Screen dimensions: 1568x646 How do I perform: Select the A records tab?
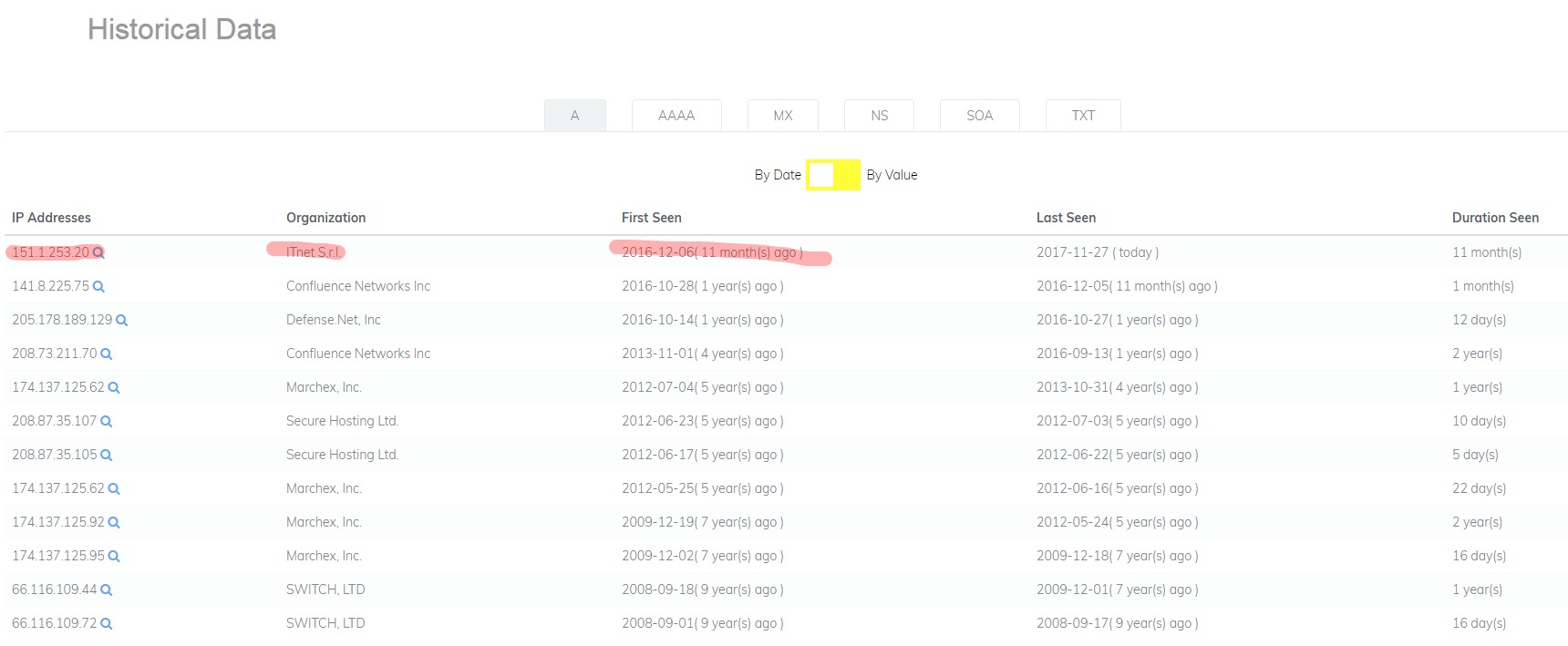pyautogui.click(x=575, y=116)
